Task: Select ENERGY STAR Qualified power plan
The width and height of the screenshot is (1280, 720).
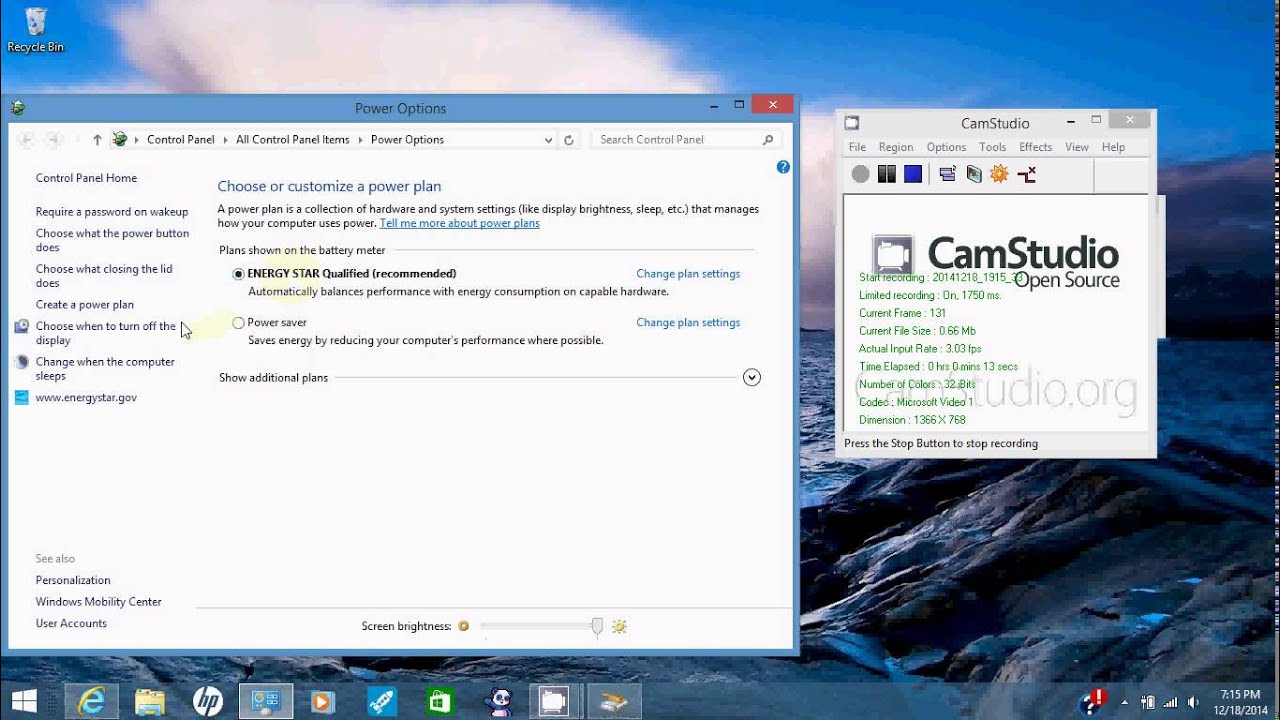Action: click(238, 274)
